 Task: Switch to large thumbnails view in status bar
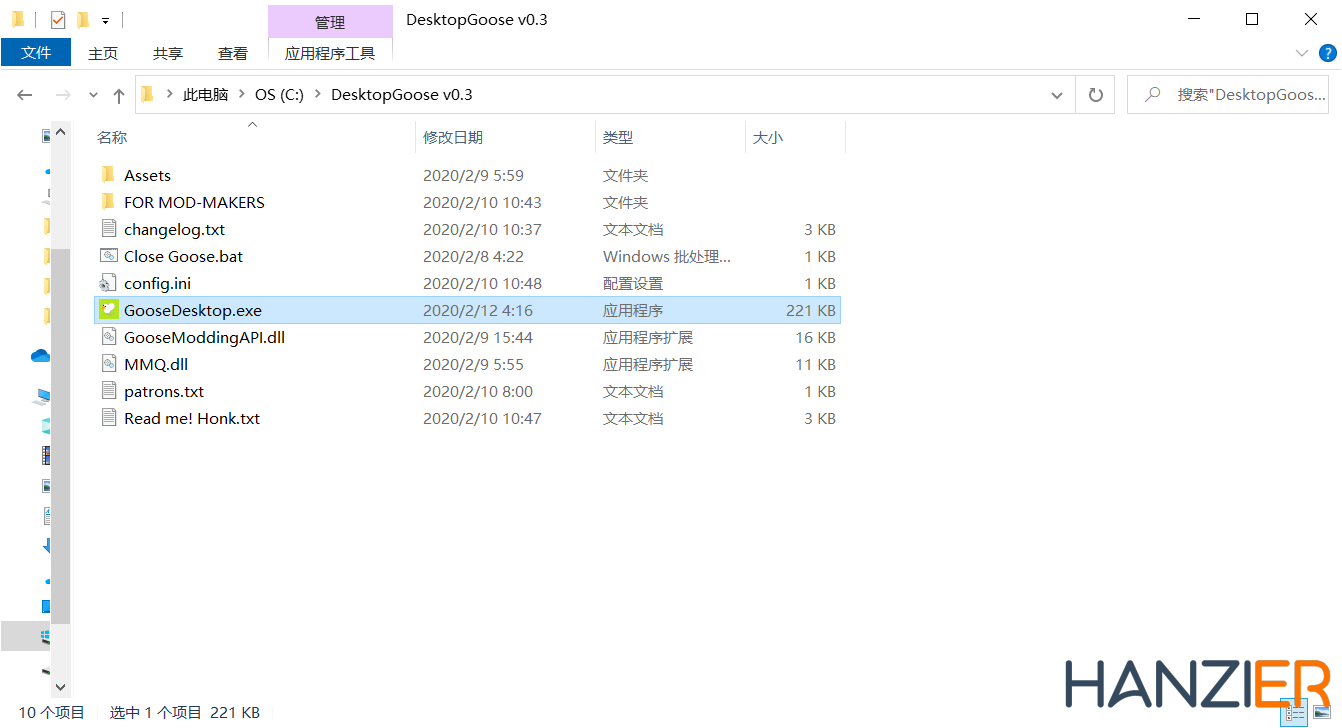1322,714
